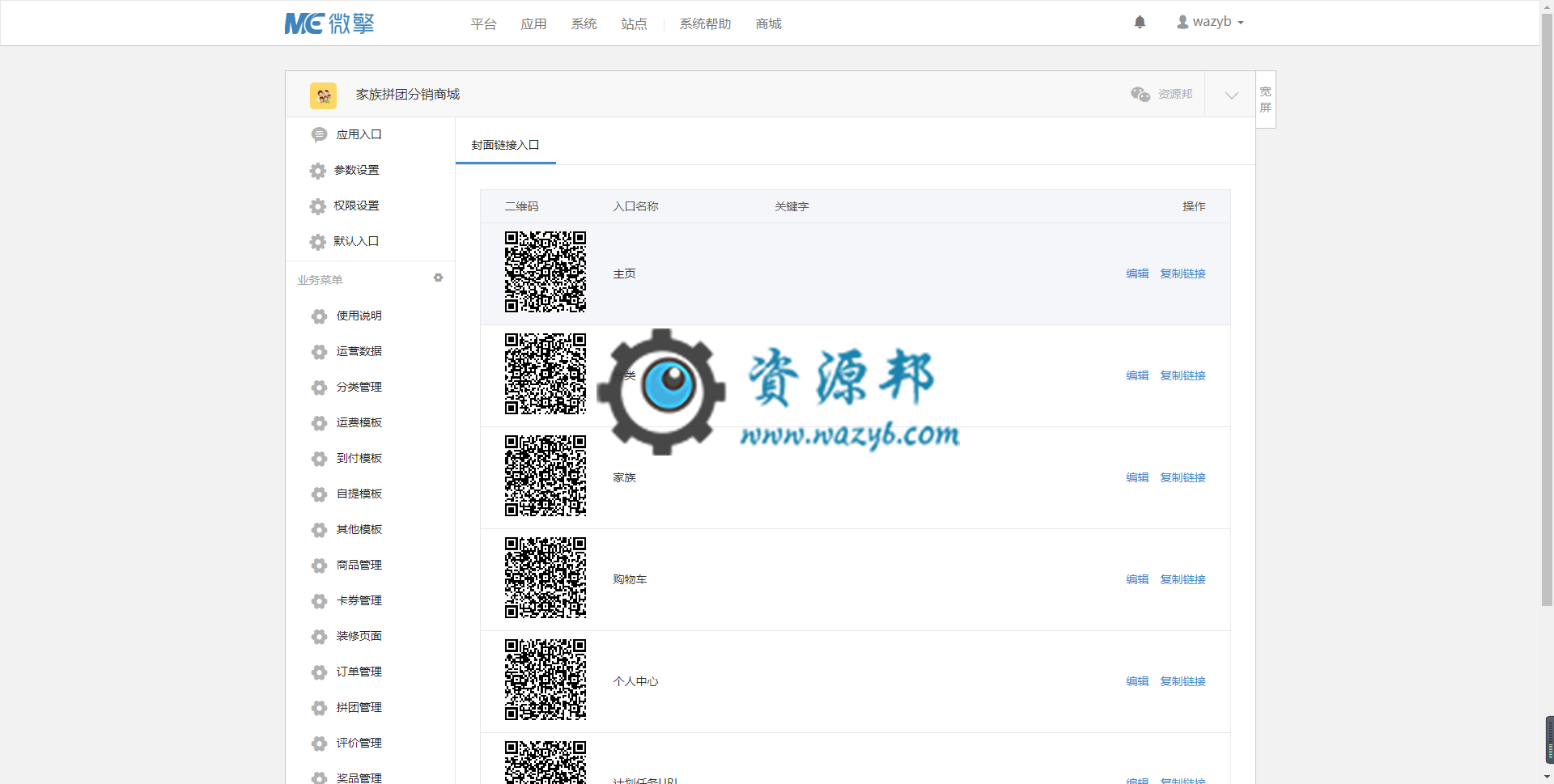Expand the header chevron dropdown
The height and width of the screenshot is (784, 1554).
click(x=1231, y=95)
